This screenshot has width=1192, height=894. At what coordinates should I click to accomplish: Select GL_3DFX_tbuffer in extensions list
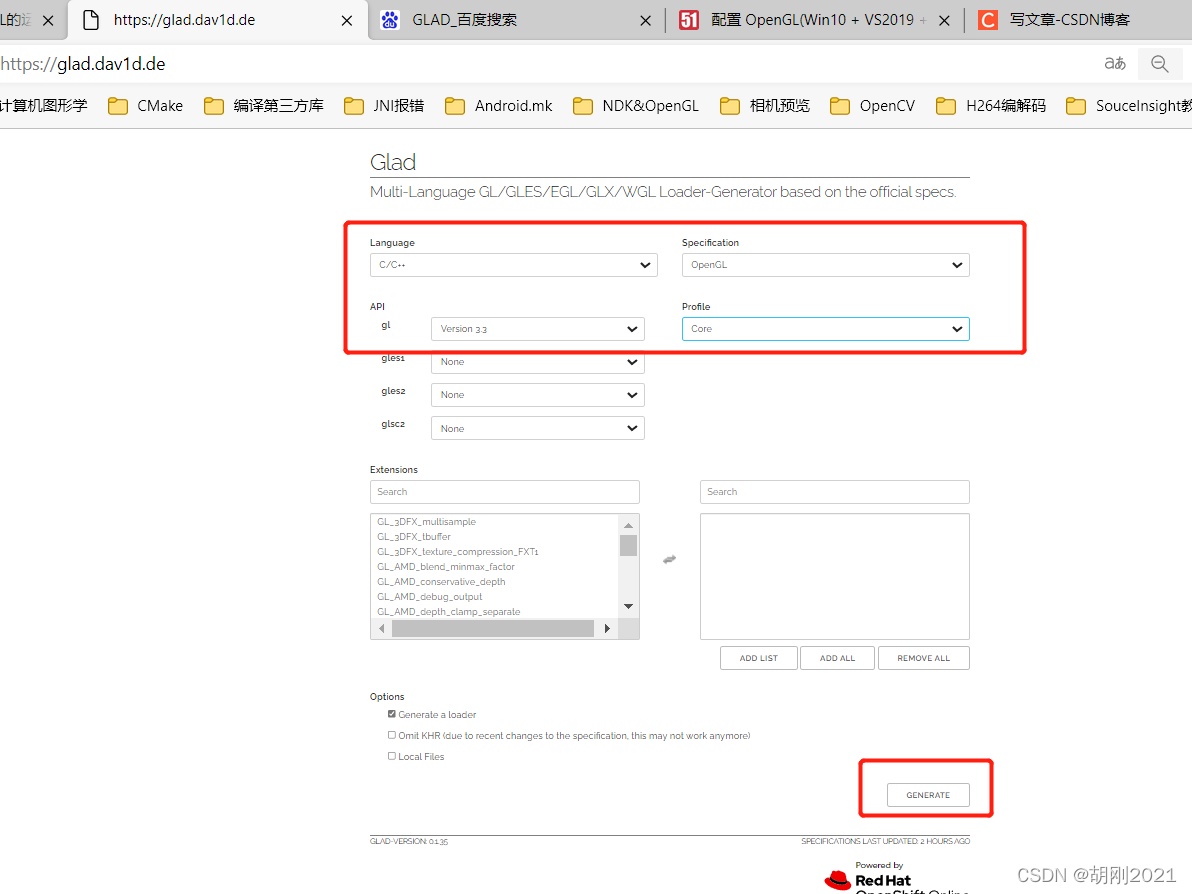[x=414, y=537]
